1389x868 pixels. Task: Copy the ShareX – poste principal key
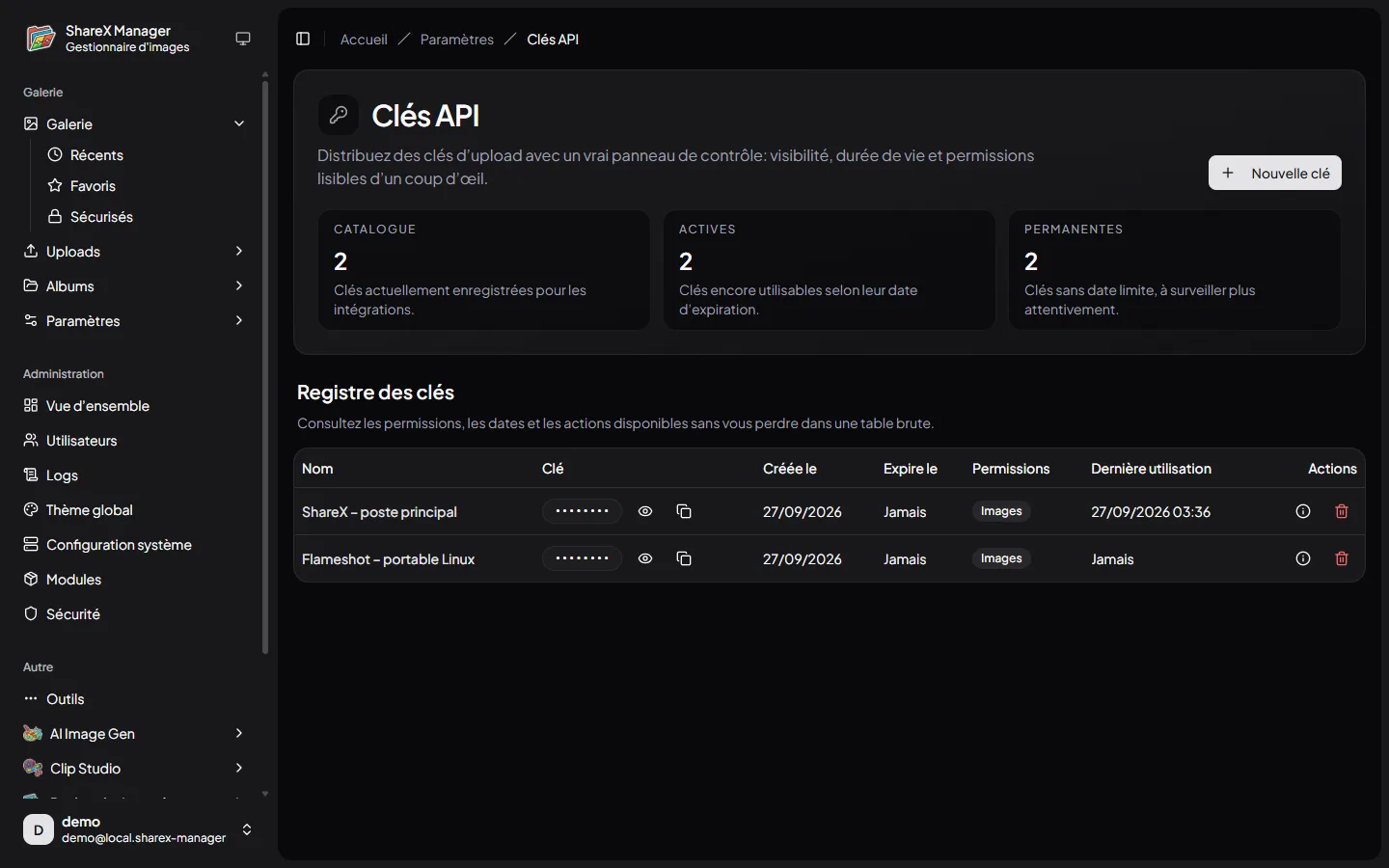684,511
